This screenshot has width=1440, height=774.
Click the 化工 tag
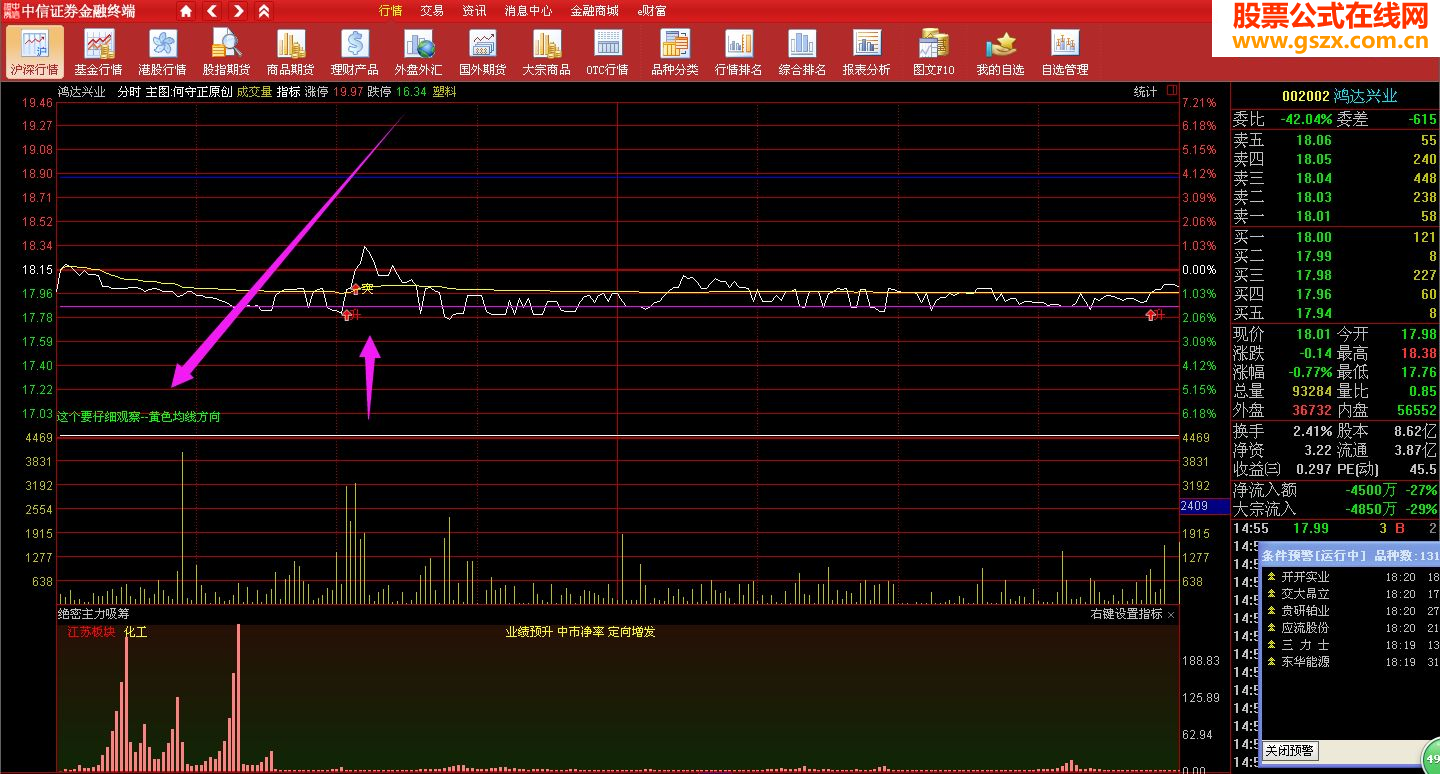135,632
